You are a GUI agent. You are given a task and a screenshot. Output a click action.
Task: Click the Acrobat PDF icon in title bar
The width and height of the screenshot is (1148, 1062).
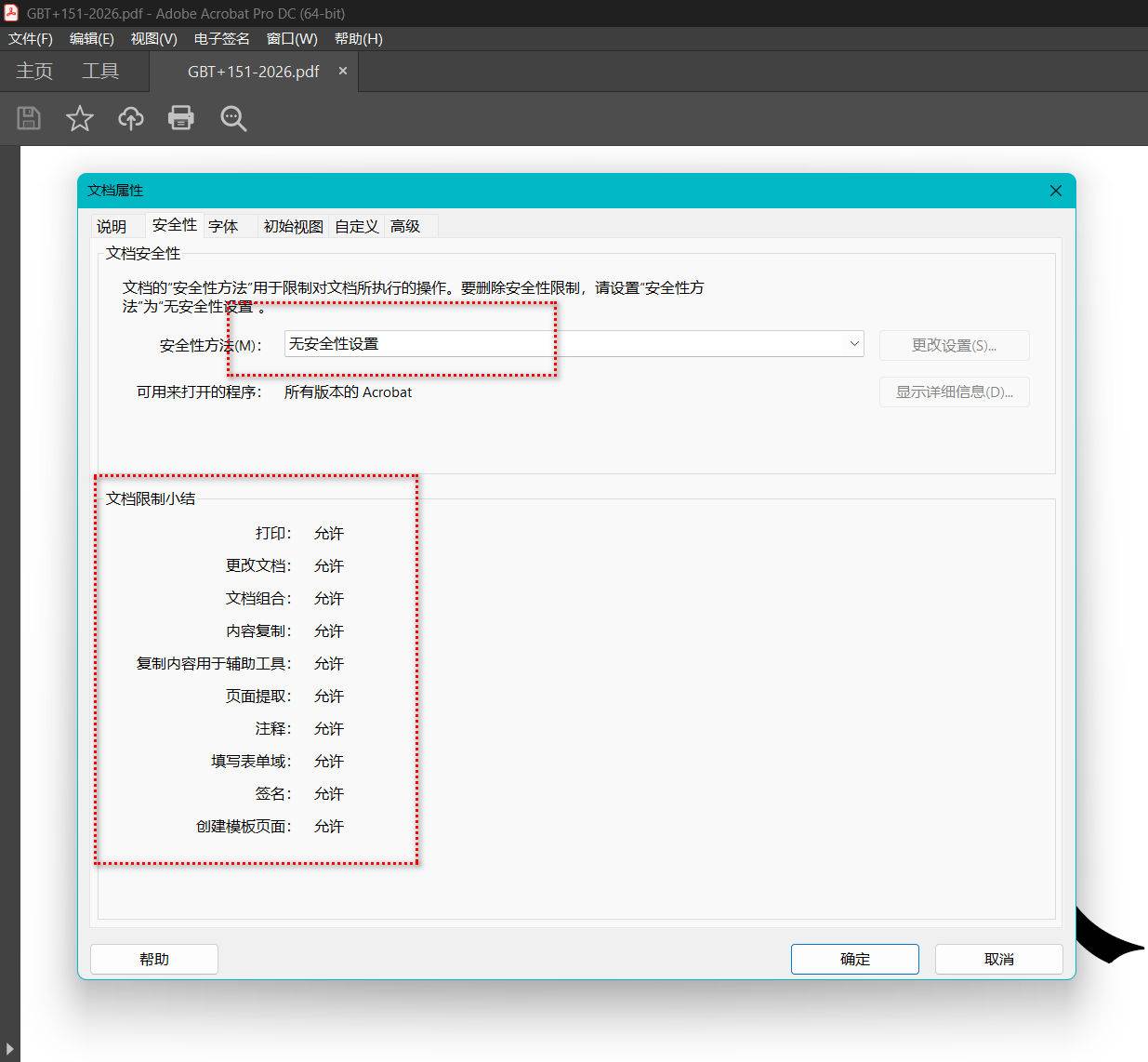[x=11, y=13]
